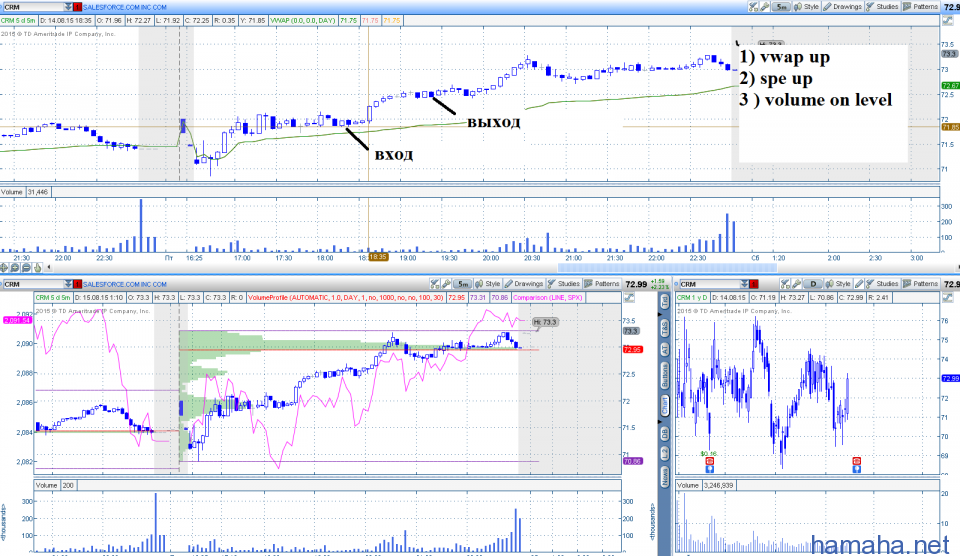Open Patterns menu in bottom-left chart
This screenshot has width=960, height=556.
click(602, 284)
